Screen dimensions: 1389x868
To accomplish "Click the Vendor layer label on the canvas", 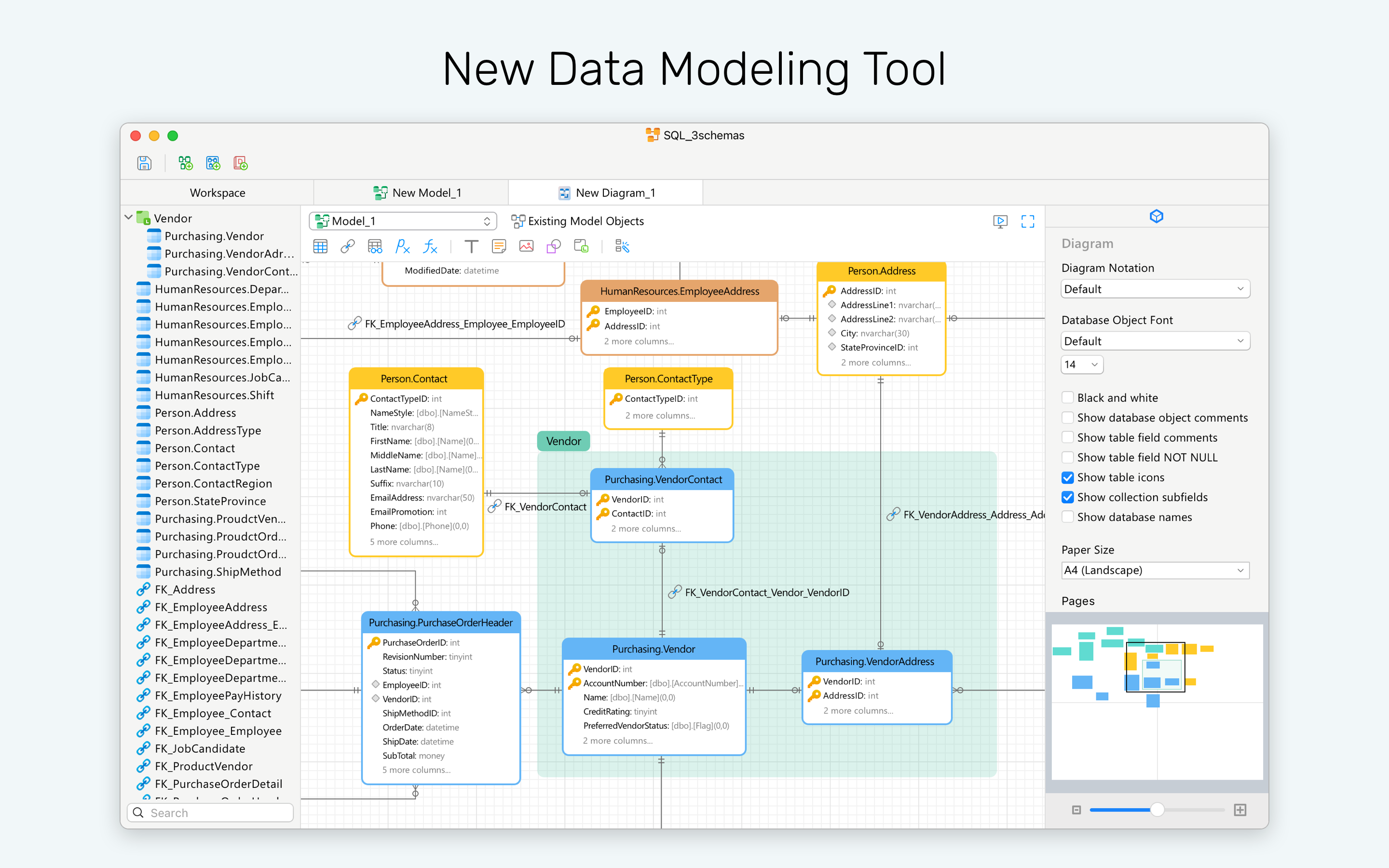I will click(x=564, y=441).
